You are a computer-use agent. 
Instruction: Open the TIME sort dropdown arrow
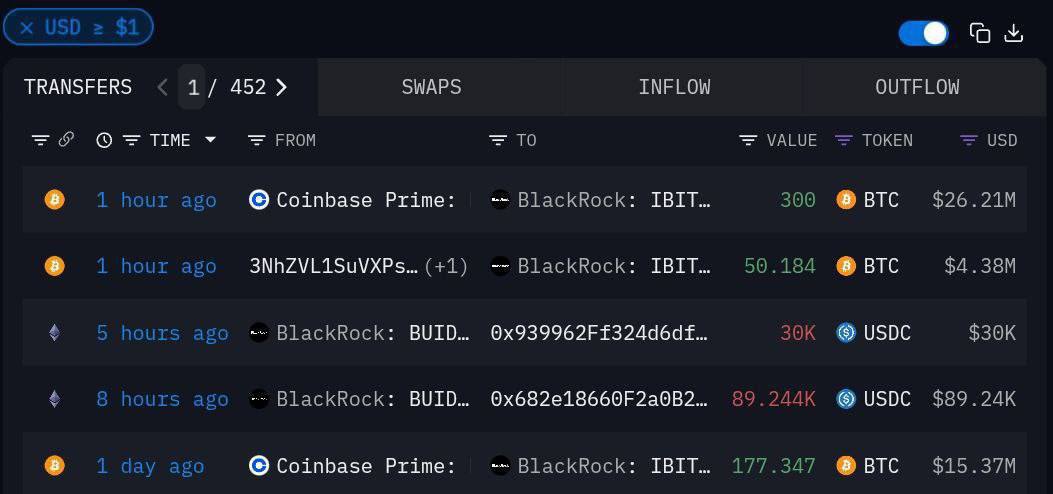coord(210,140)
